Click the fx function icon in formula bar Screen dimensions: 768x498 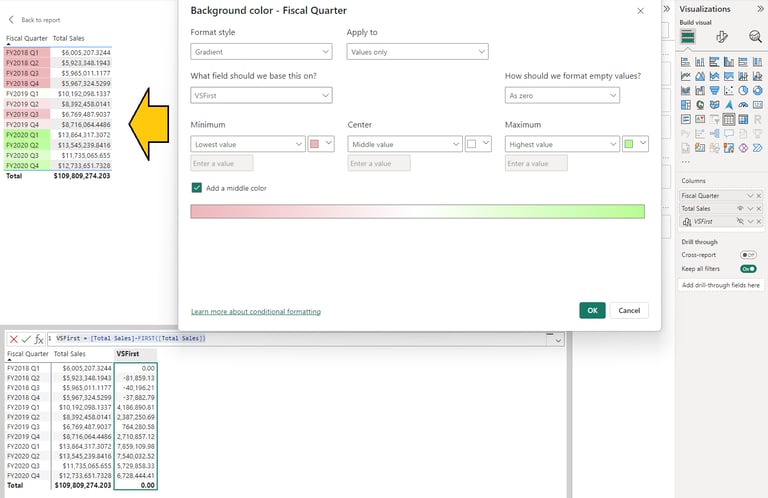click(39, 339)
